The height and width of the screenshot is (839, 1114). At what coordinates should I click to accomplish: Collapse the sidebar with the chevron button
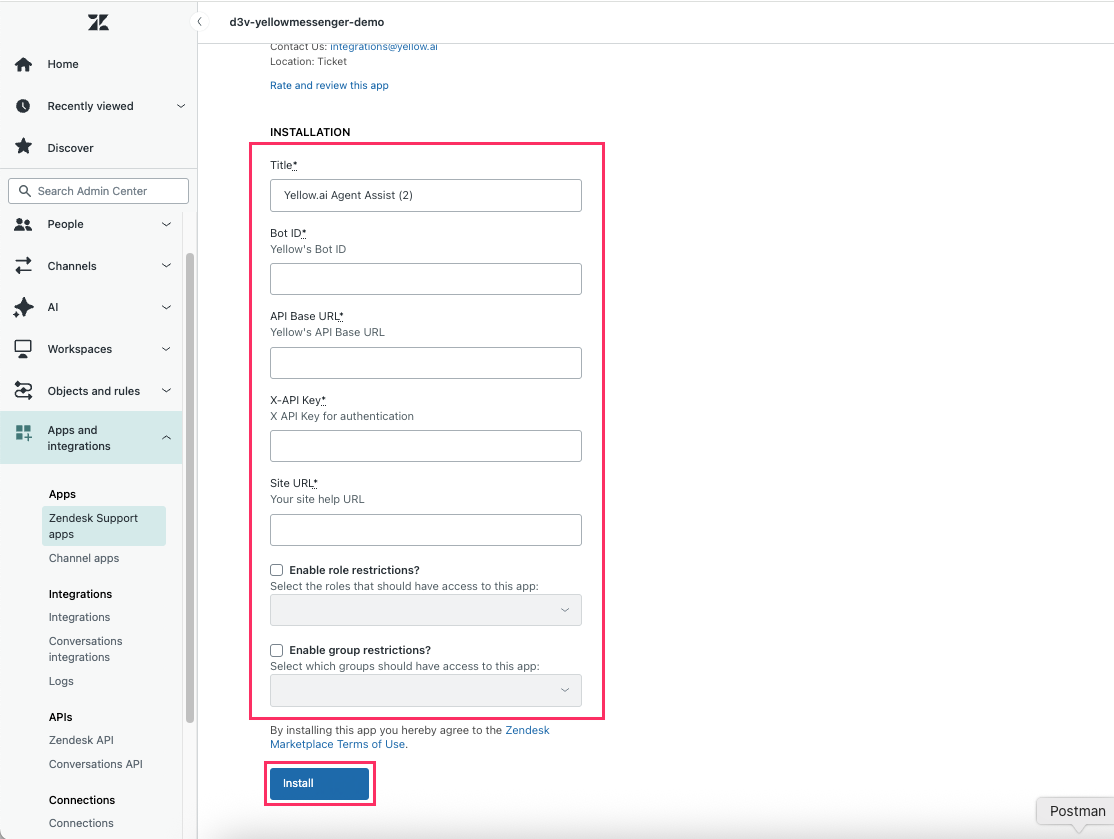200,22
